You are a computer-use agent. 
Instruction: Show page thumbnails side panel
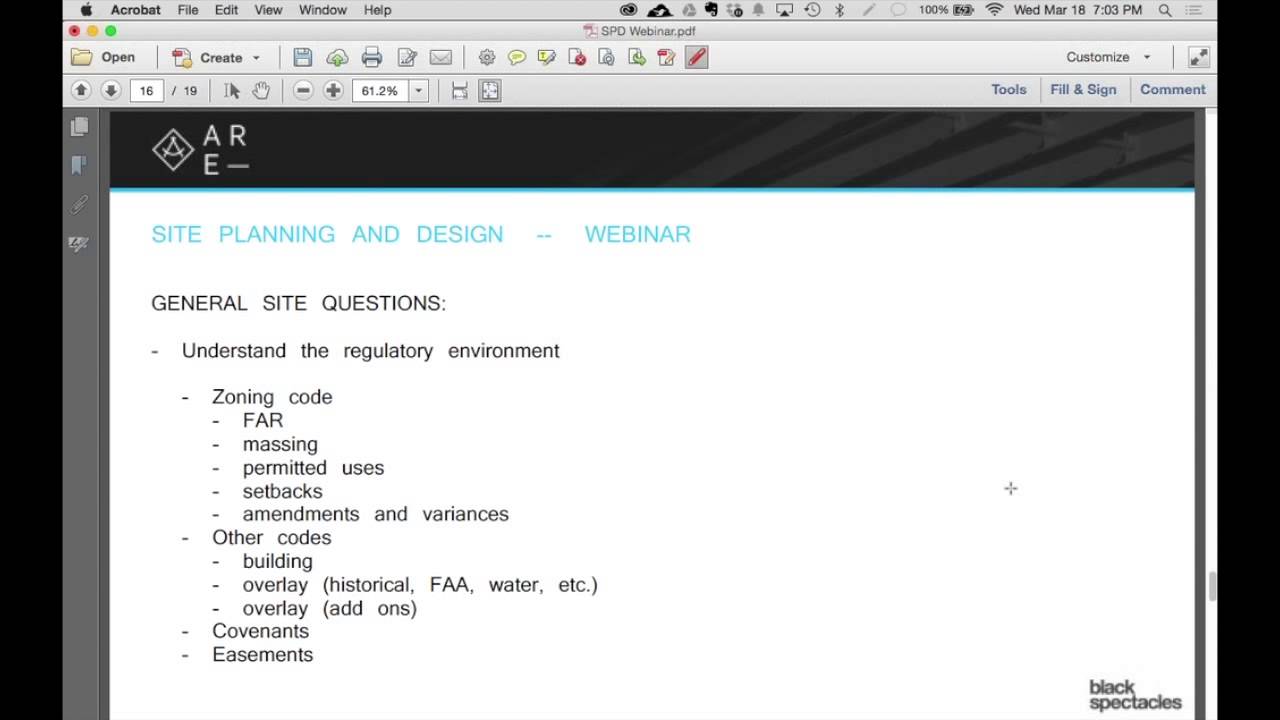[x=79, y=127]
